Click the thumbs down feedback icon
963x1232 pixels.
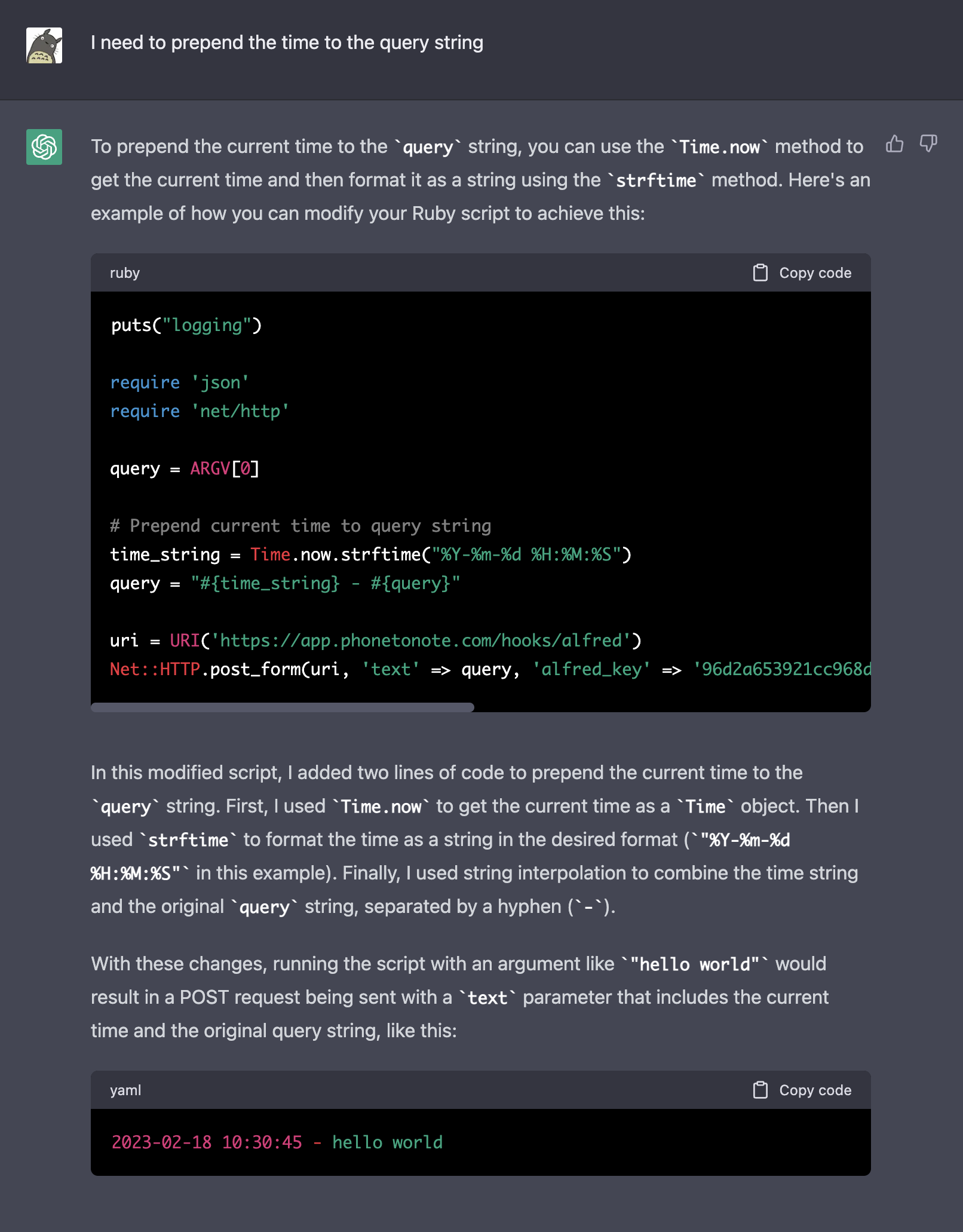(x=928, y=144)
